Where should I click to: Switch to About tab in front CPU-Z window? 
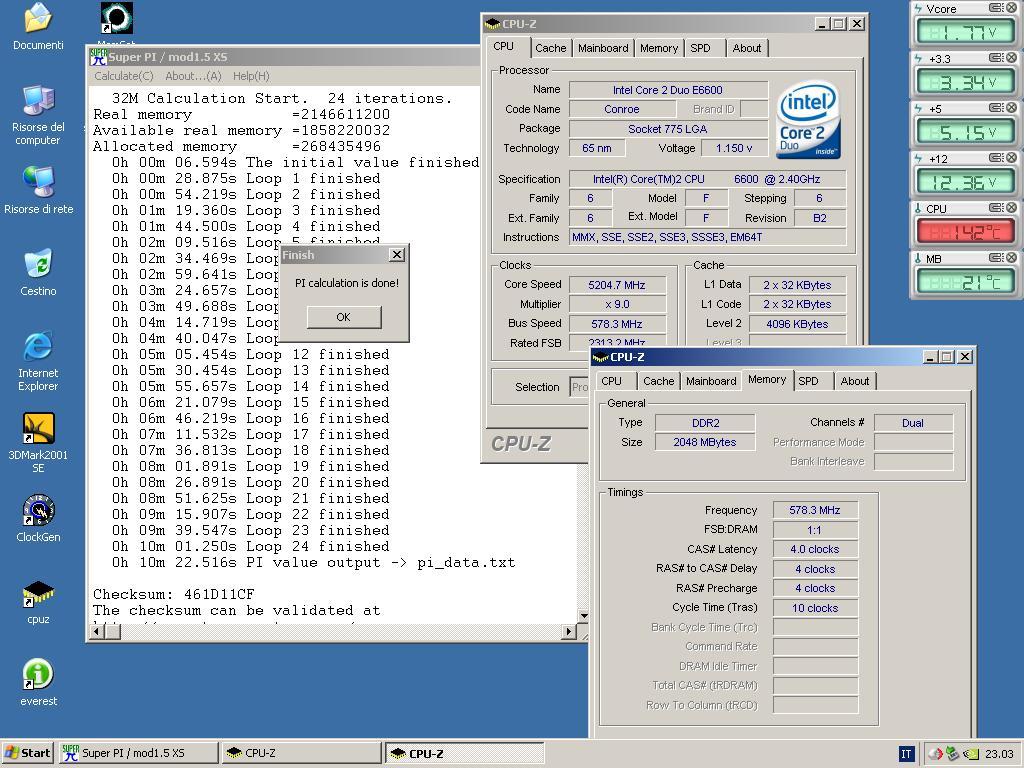click(x=854, y=381)
